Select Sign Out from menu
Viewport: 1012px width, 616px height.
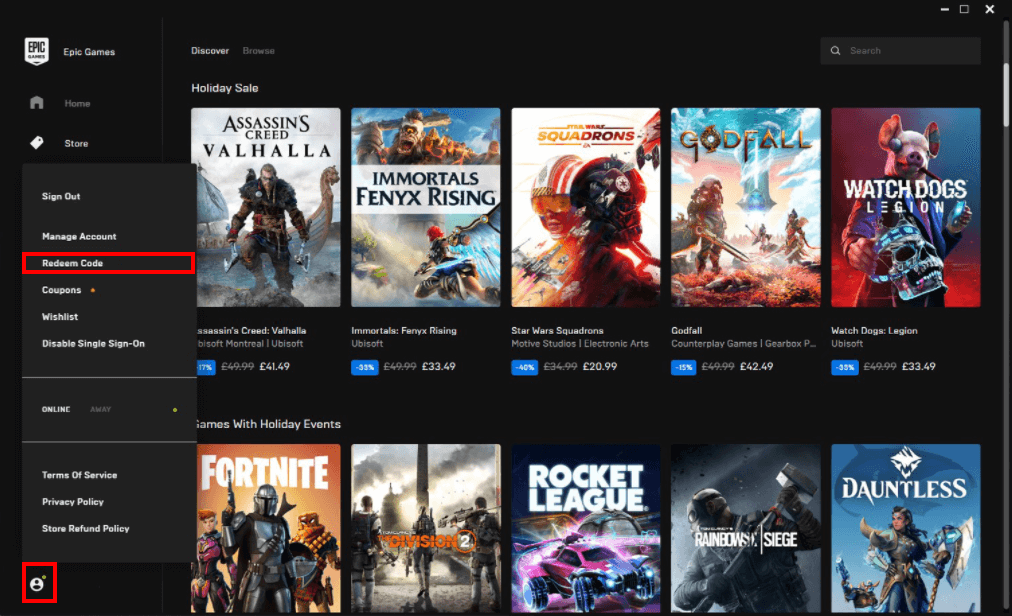(x=61, y=196)
